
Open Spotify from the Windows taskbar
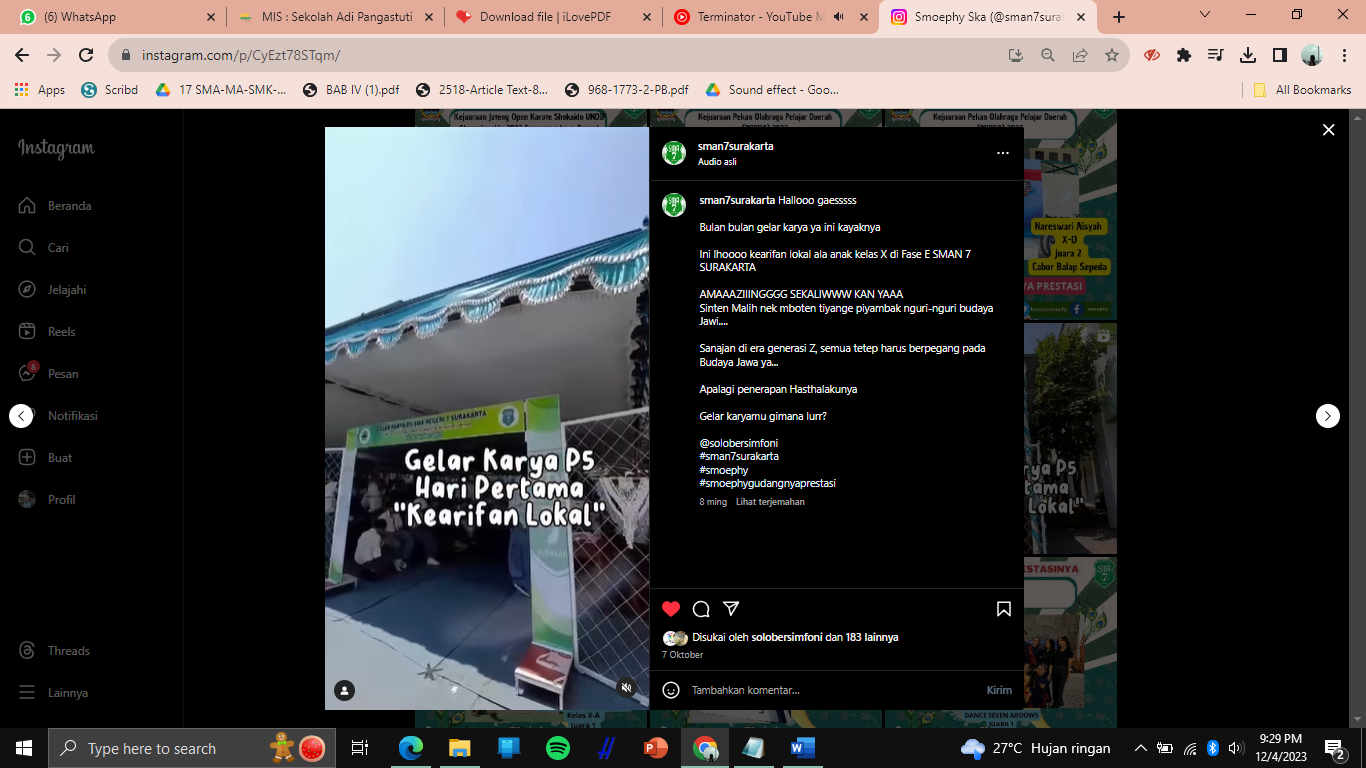(558, 748)
